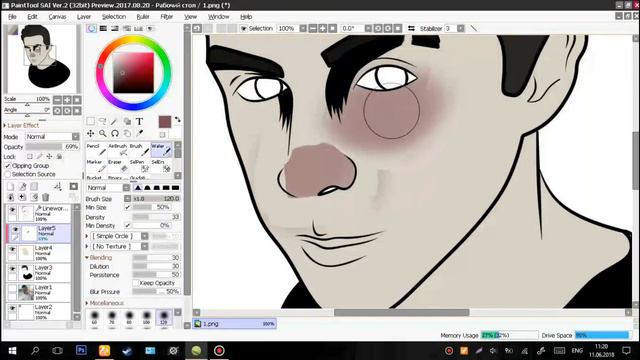Click the navigator preview thumbnail
640x360 pixels.
42,58
